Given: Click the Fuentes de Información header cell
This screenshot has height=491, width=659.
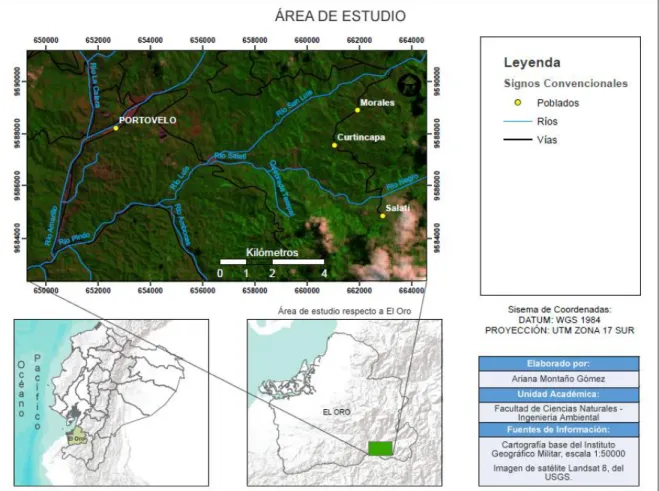Looking at the screenshot, I should pyautogui.click(x=559, y=430).
